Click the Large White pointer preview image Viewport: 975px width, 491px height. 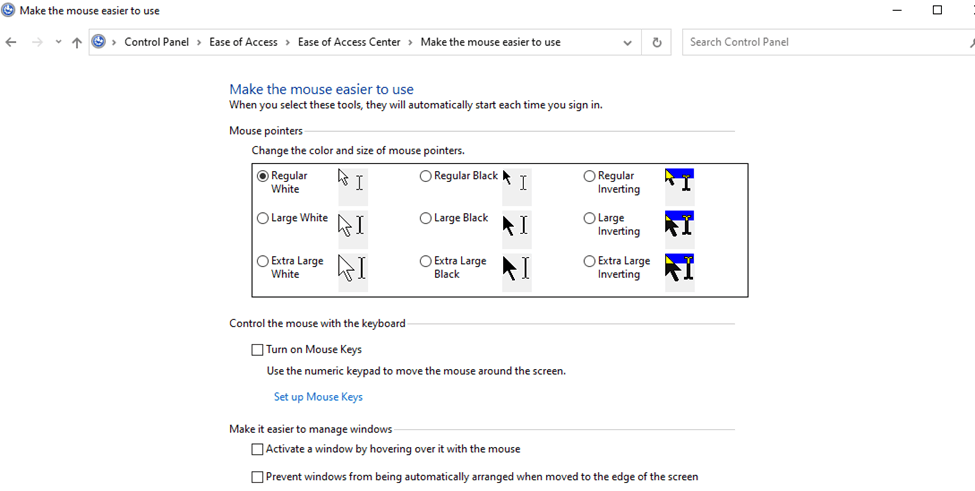click(x=353, y=229)
